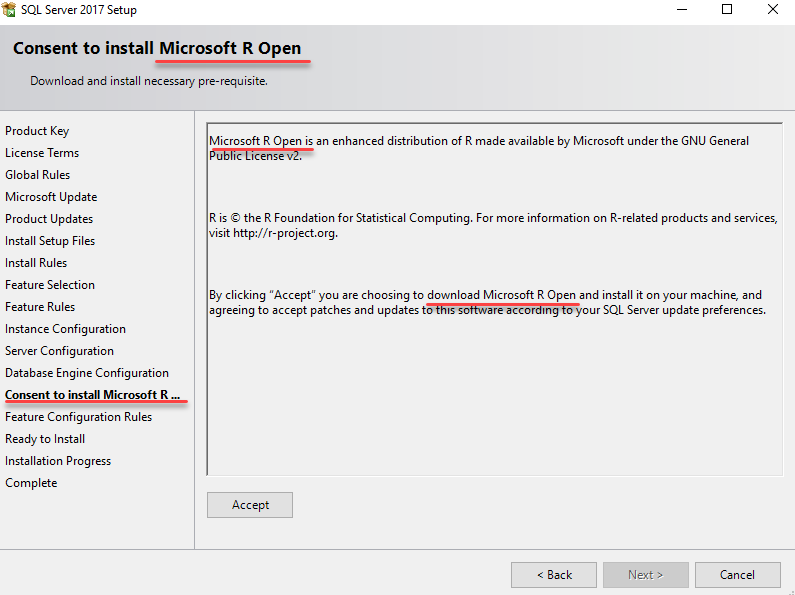Select the Server Configuration step
The width and height of the screenshot is (795, 595).
pos(59,351)
